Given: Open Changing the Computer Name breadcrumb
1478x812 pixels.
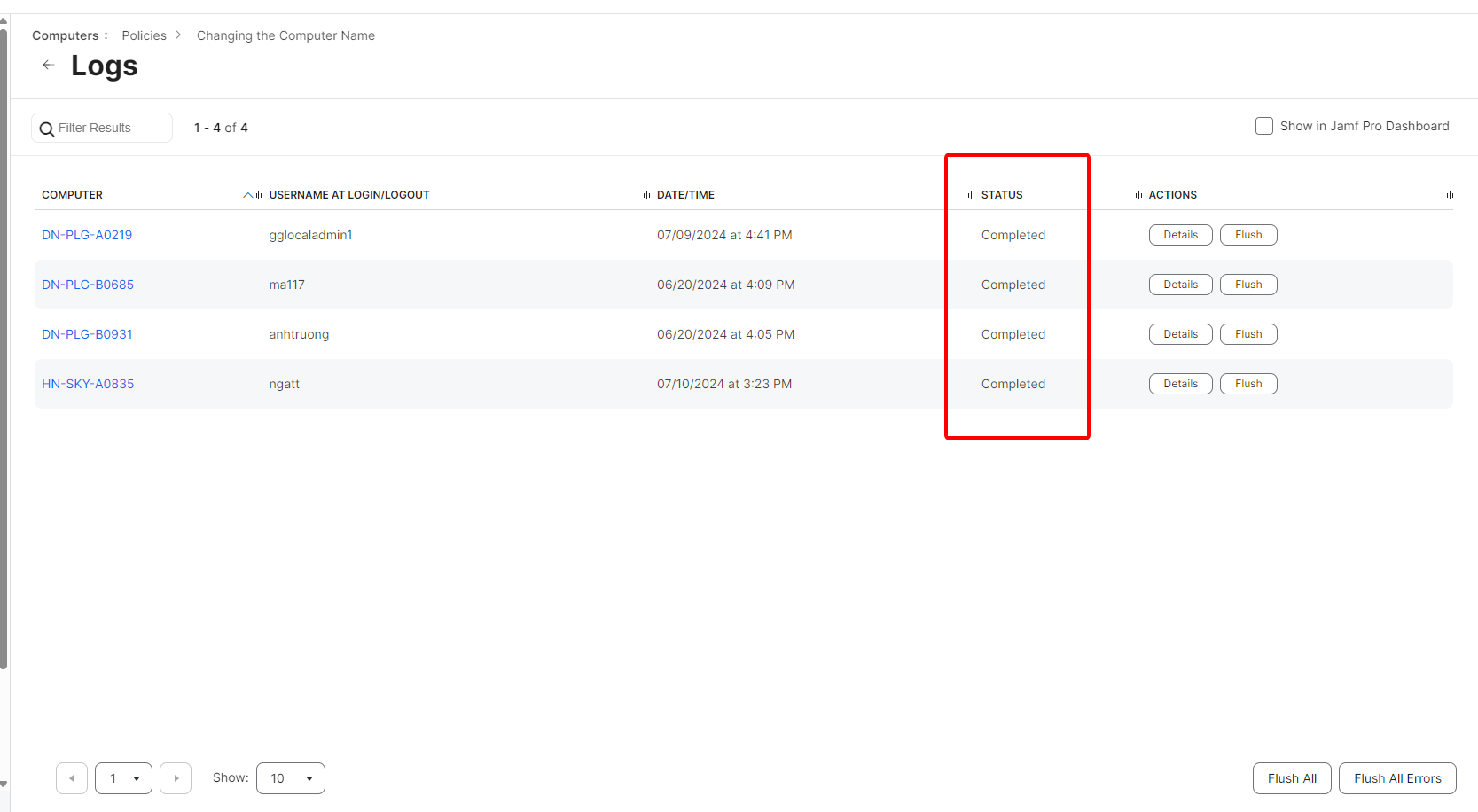Looking at the screenshot, I should pyautogui.click(x=285, y=35).
